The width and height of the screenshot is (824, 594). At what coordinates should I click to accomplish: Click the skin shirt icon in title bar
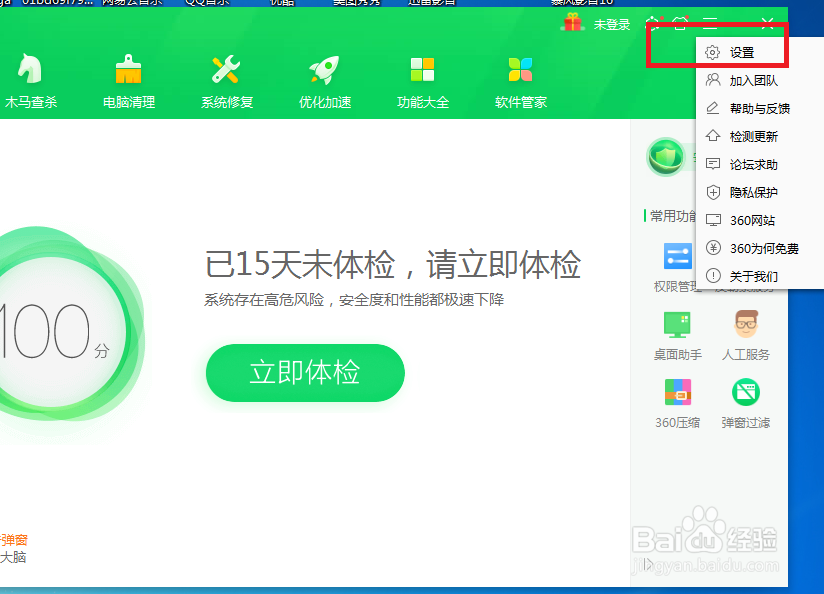[681, 23]
